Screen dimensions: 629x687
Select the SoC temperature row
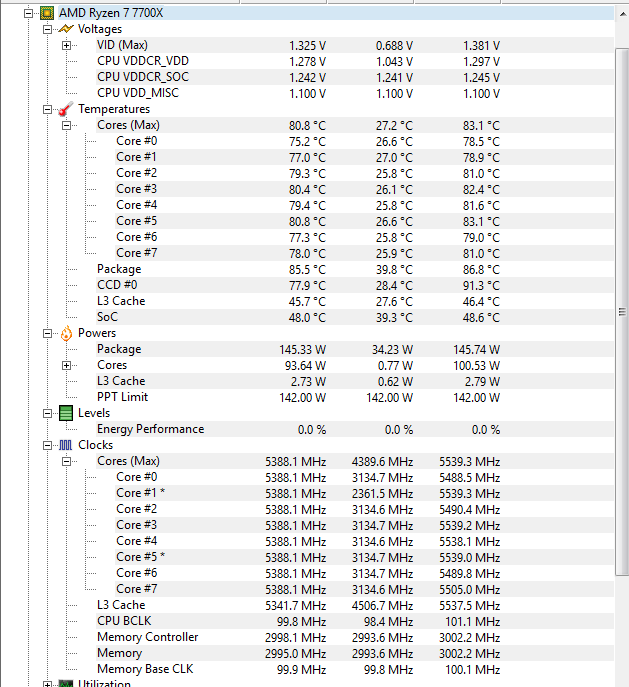click(x=355, y=317)
